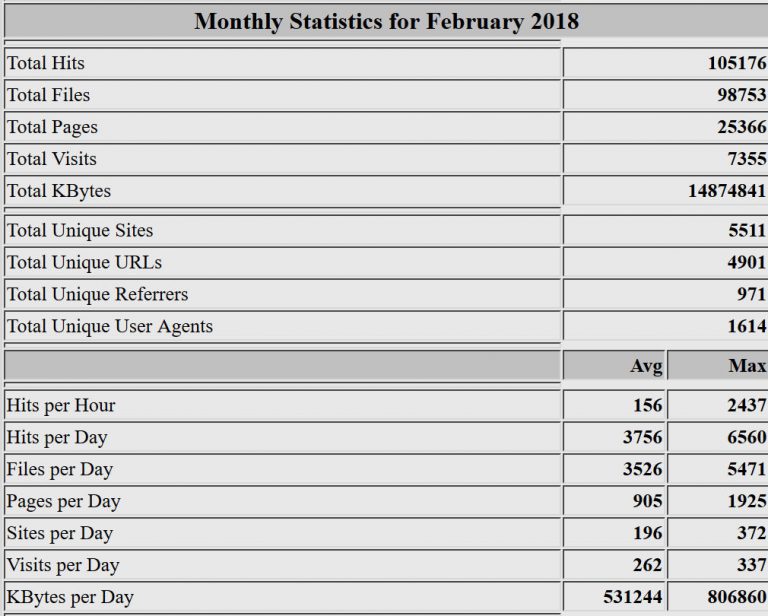Click the Total Unique URLs value 4901
The height and width of the screenshot is (616, 768).
(747, 263)
